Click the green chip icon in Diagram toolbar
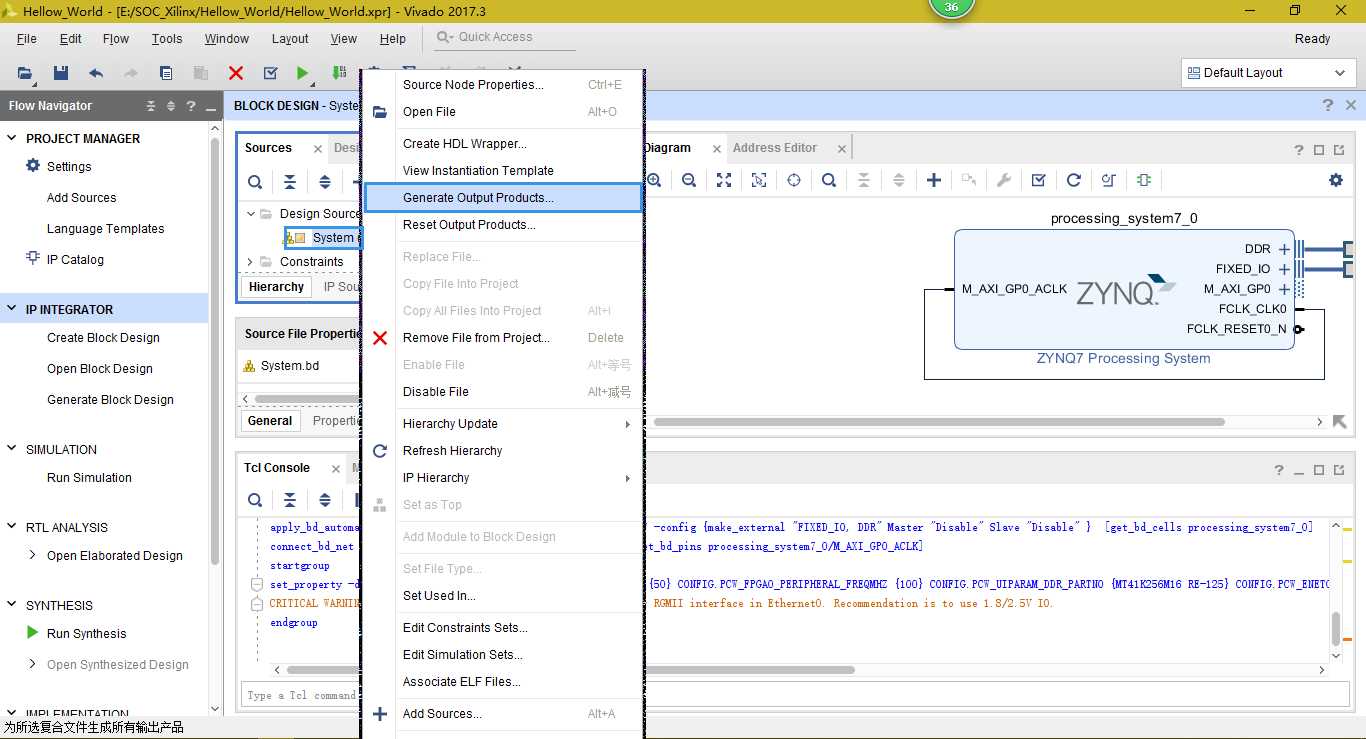 [x=1144, y=180]
